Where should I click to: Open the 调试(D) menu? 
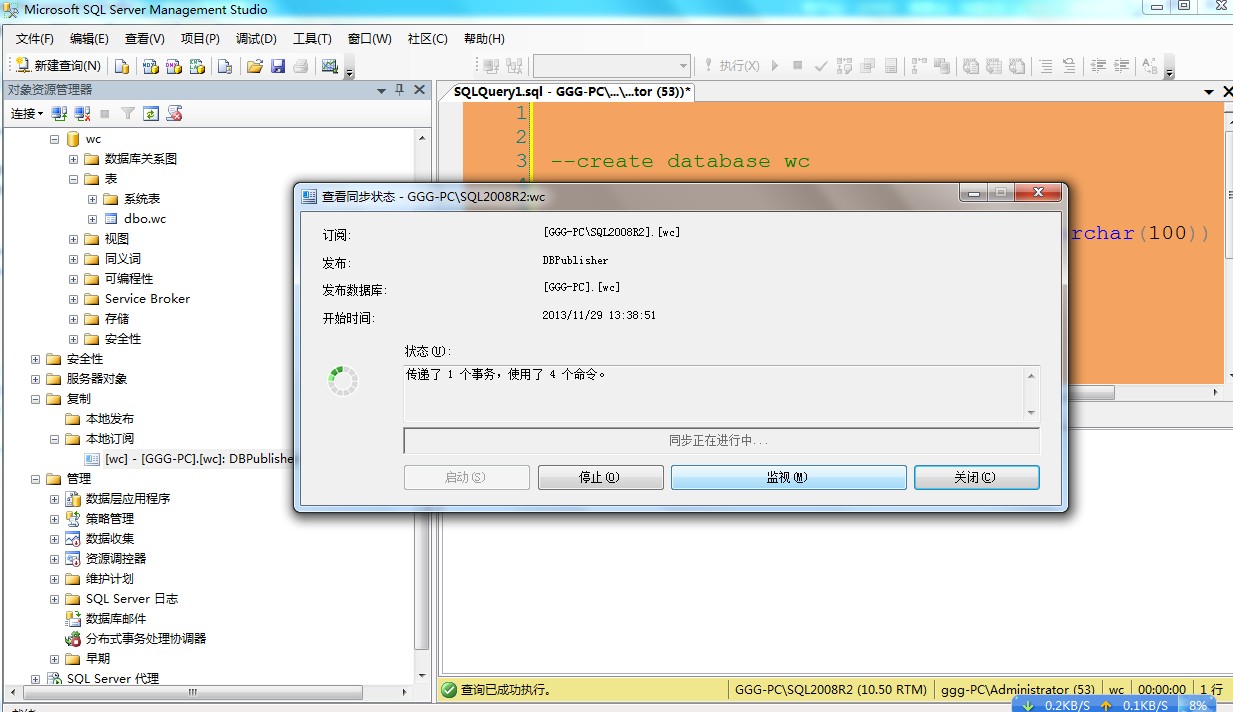coord(256,38)
